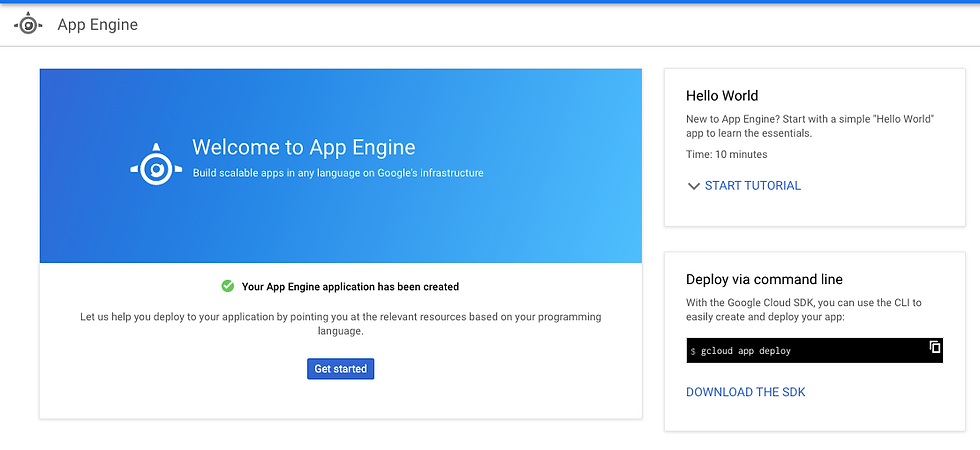This screenshot has height=450, width=980.
Task: Click the App Engine logo in header
Action: pyautogui.click(x=28, y=24)
